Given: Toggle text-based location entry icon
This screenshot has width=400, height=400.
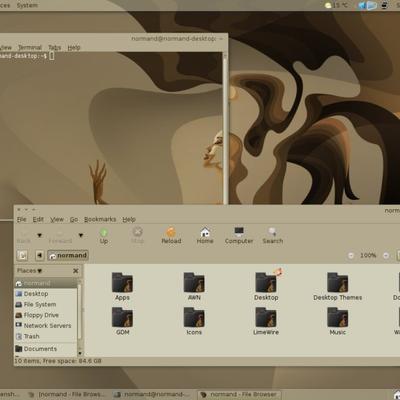Looking at the screenshot, I should click(22, 256).
